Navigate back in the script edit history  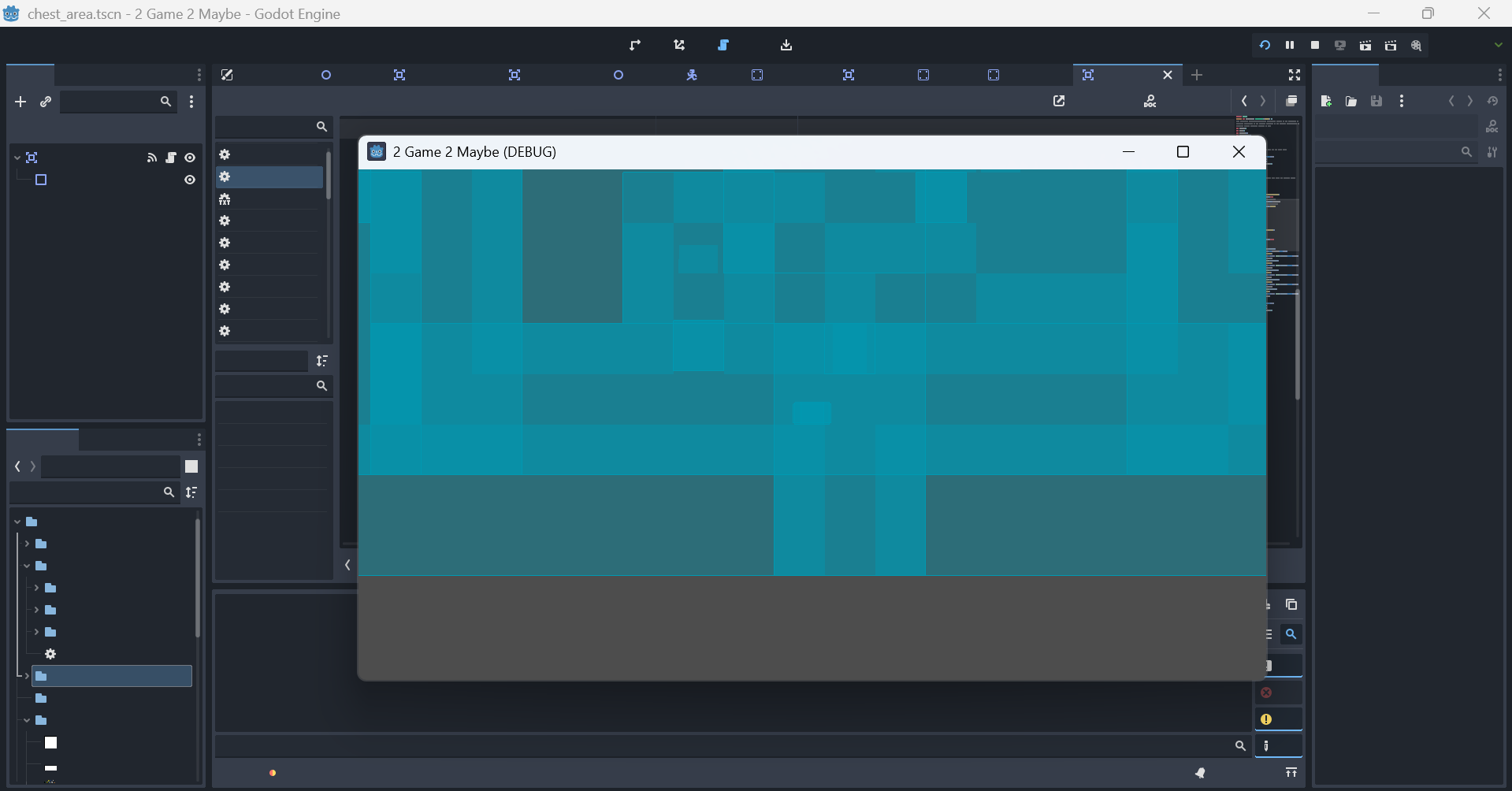(1243, 101)
